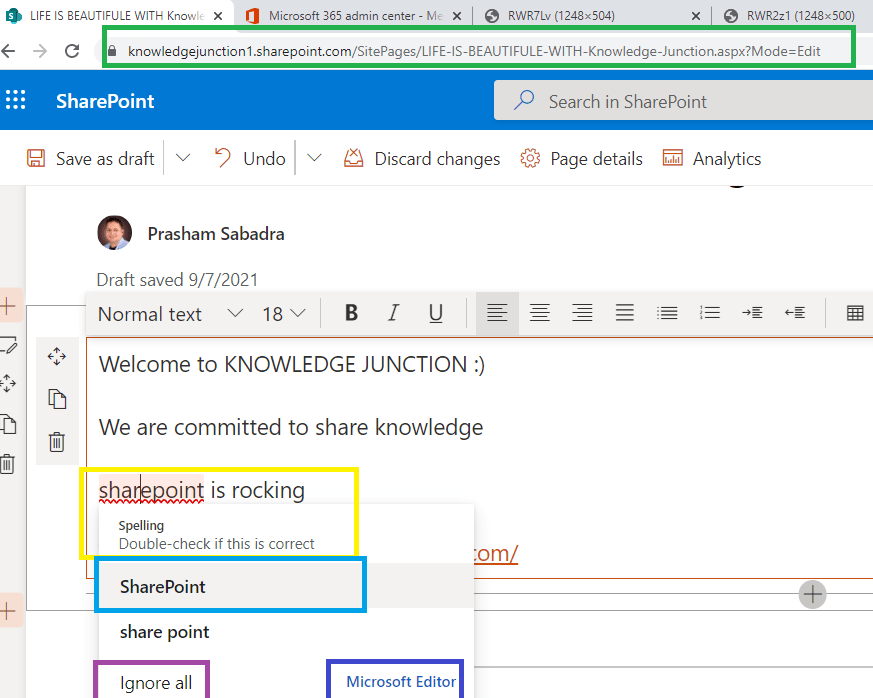Image resolution: width=873 pixels, height=698 pixels.
Task: Duplicate web part icon
Action: pos(57,399)
